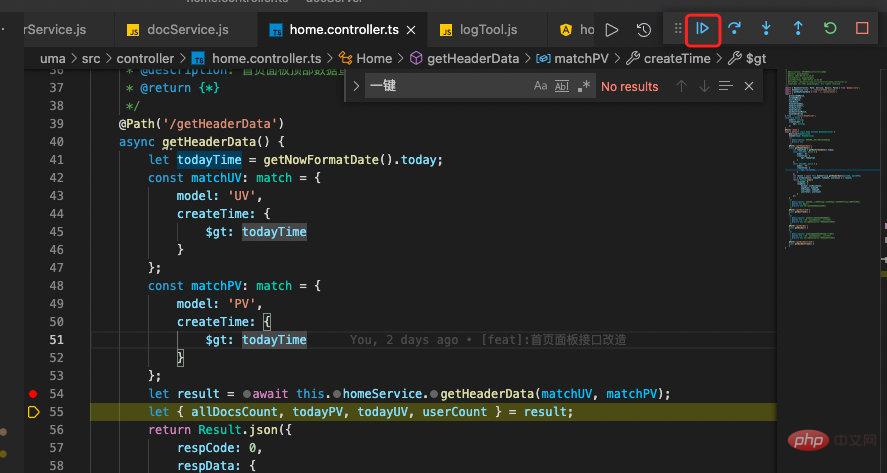
Task: Click the Step Into debug icon
Action: point(766,29)
